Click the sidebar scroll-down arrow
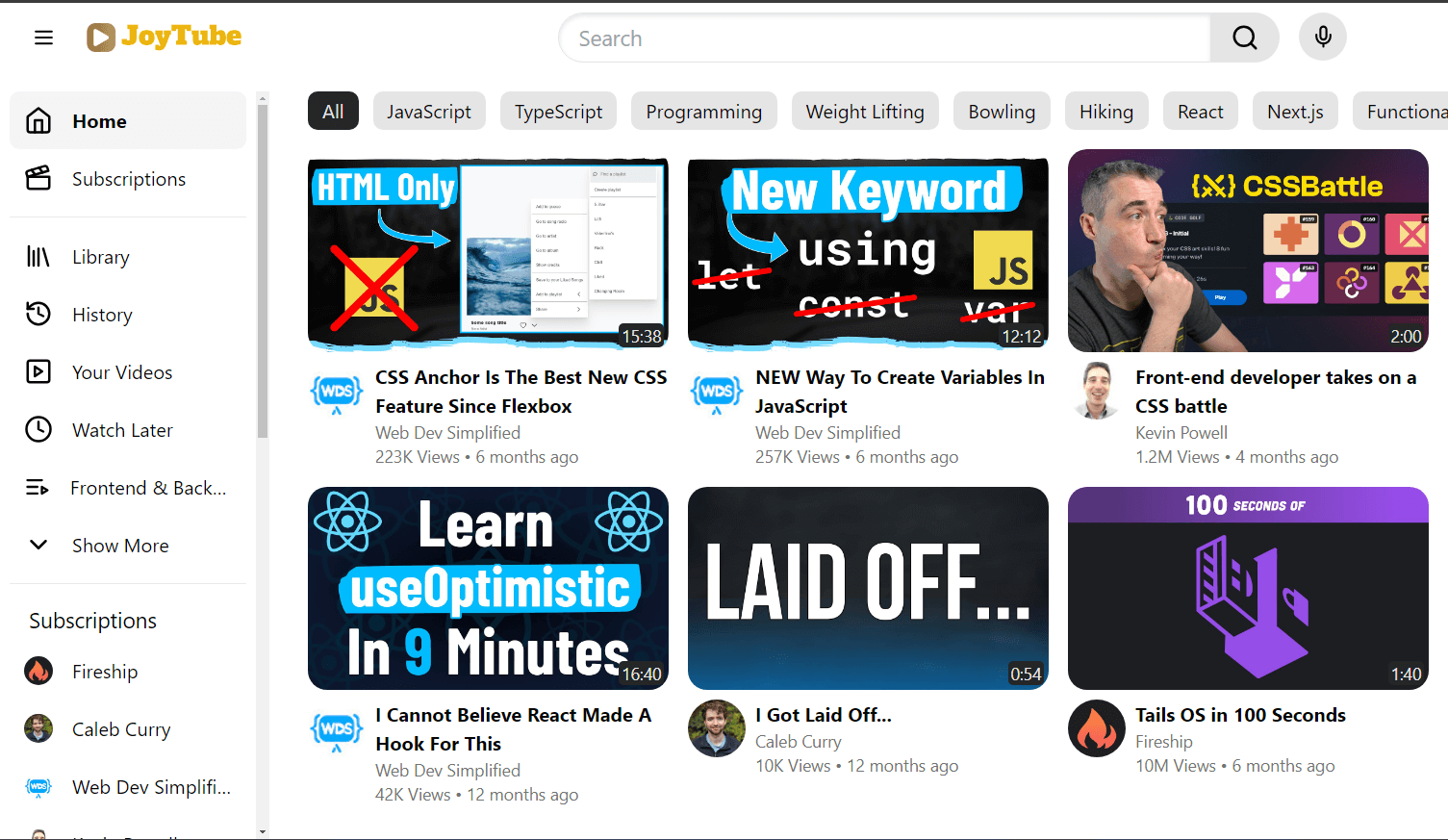 [x=263, y=831]
